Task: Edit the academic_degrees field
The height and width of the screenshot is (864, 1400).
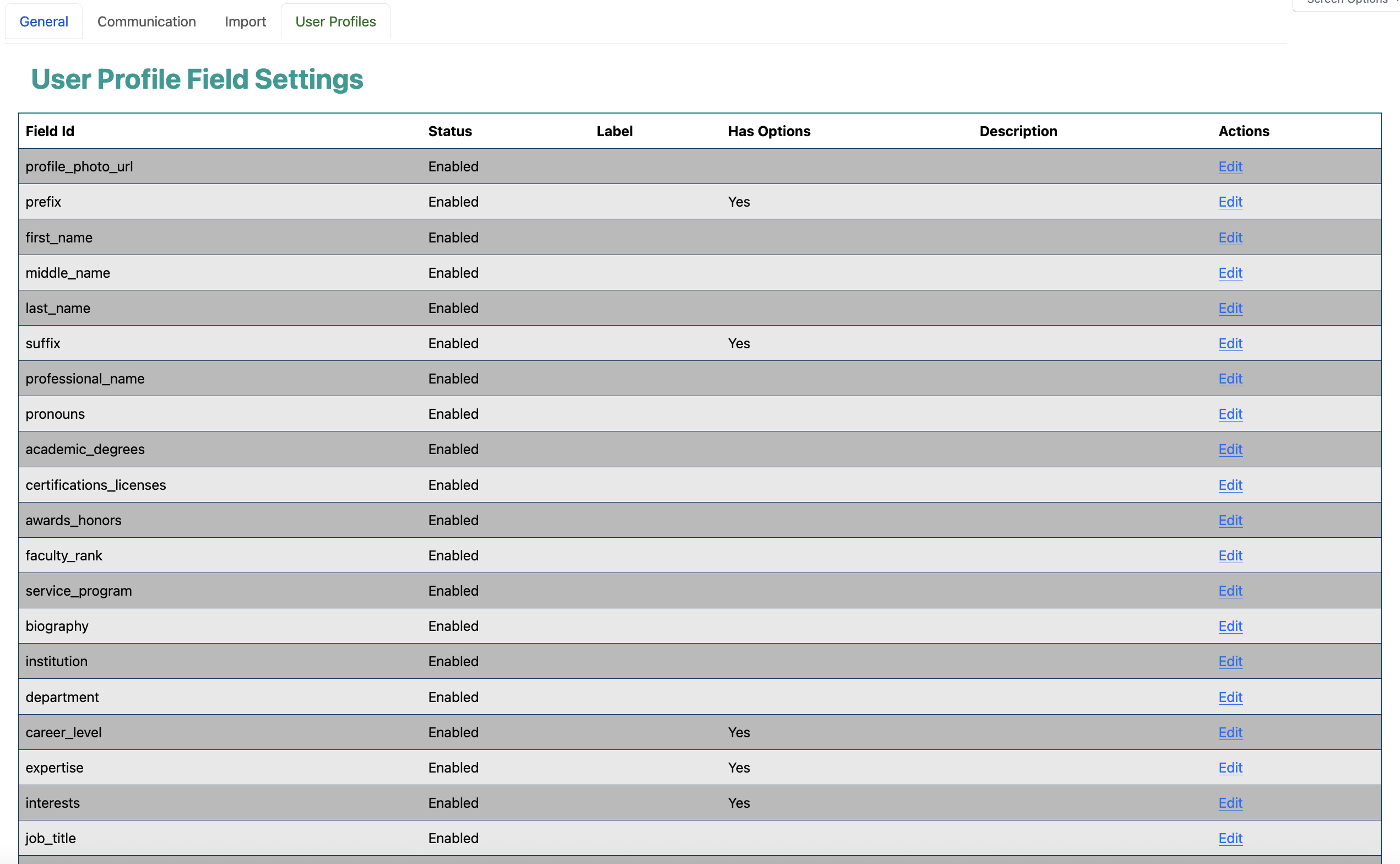Action: click(x=1230, y=449)
